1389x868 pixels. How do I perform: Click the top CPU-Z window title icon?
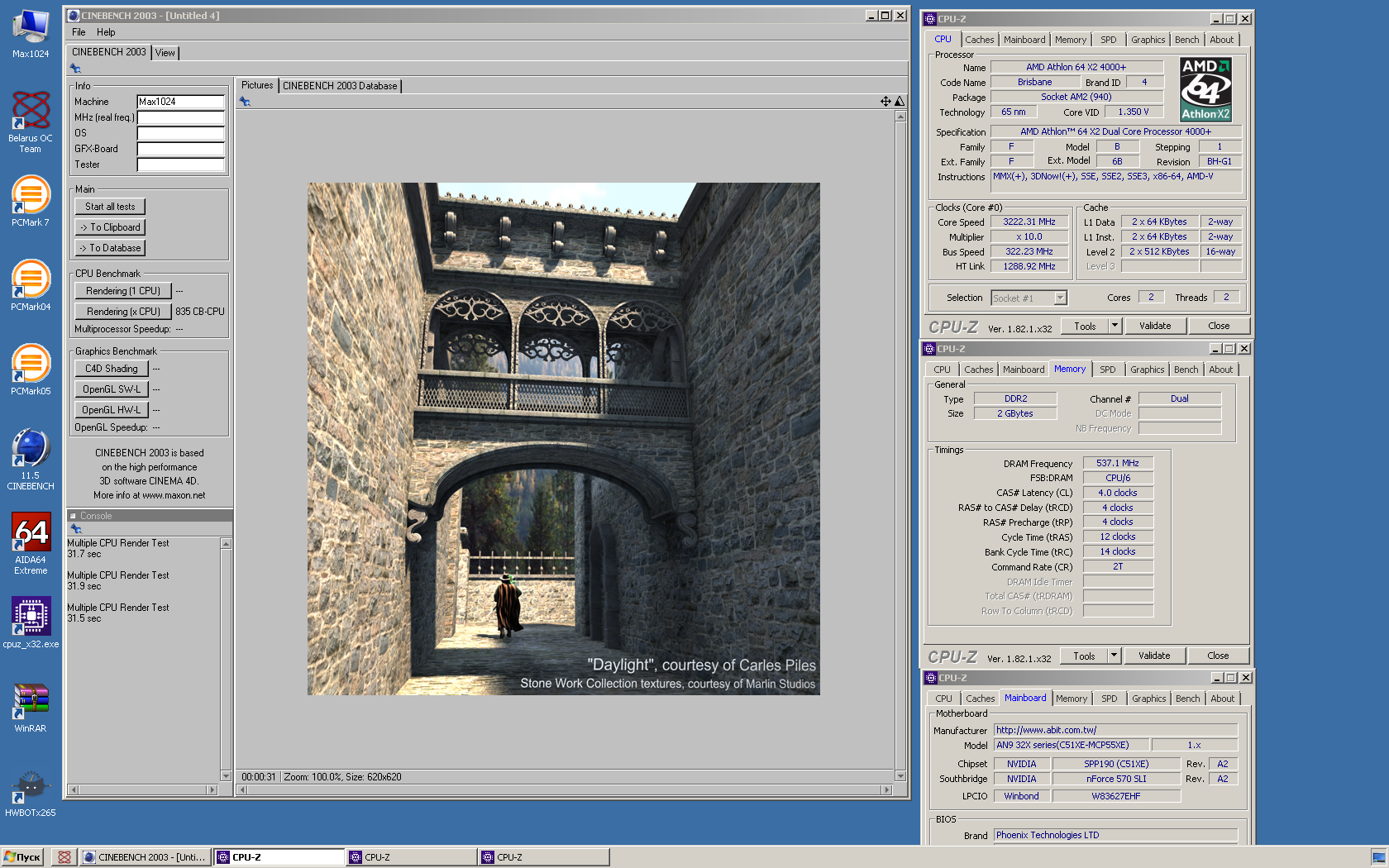pyautogui.click(x=930, y=19)
